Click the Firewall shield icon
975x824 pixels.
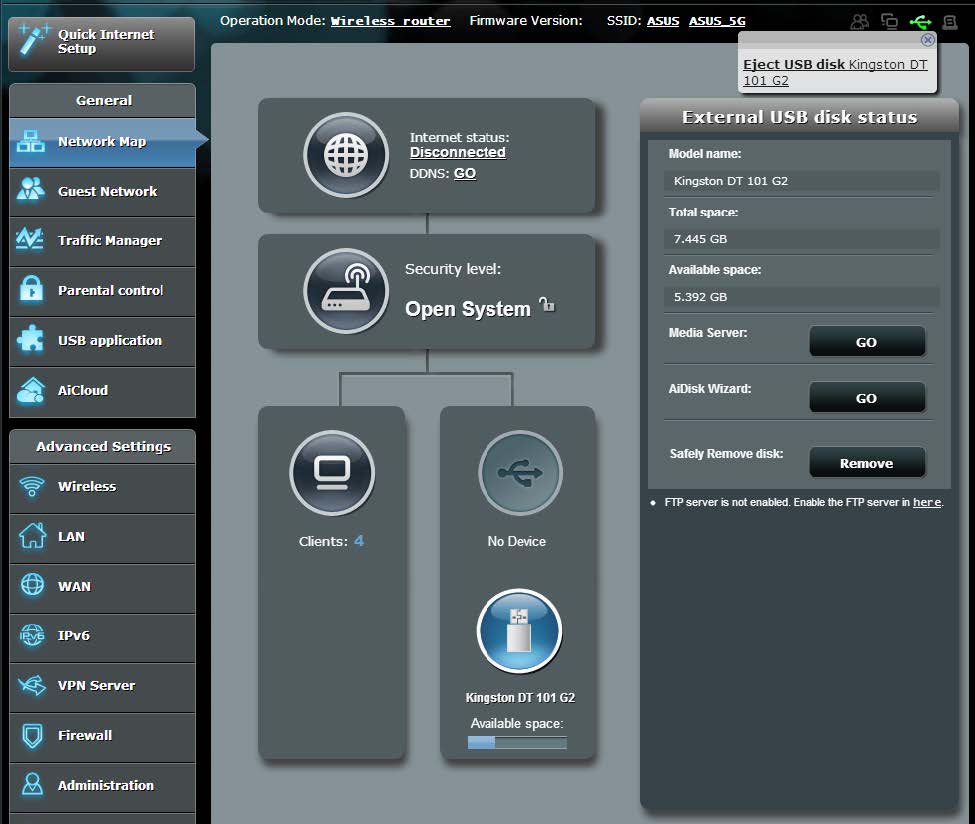click(32, 736)
